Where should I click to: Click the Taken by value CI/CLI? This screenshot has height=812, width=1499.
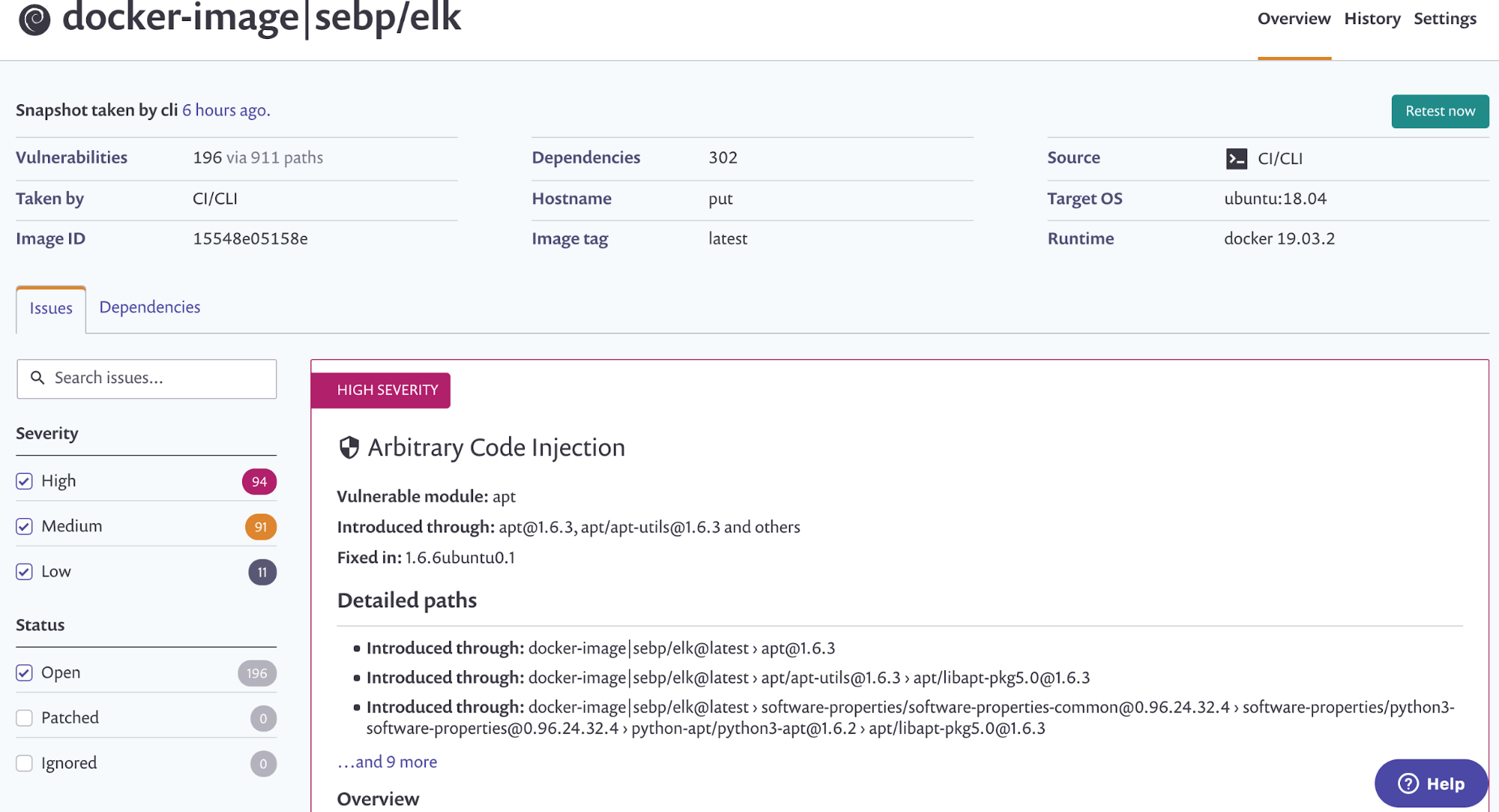coord(215,199)
